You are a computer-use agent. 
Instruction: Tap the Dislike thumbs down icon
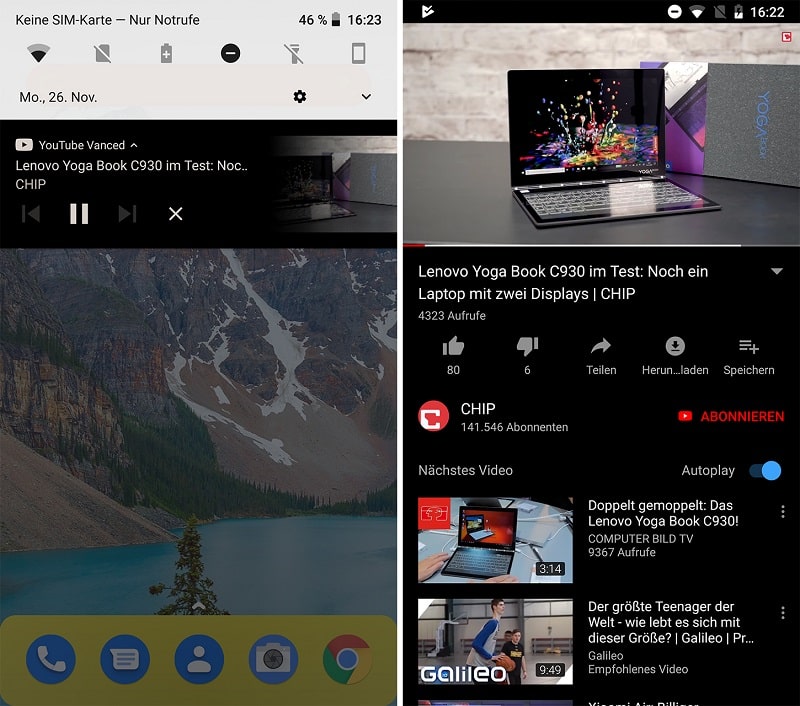pyautogui.click(x=527, y=346)
